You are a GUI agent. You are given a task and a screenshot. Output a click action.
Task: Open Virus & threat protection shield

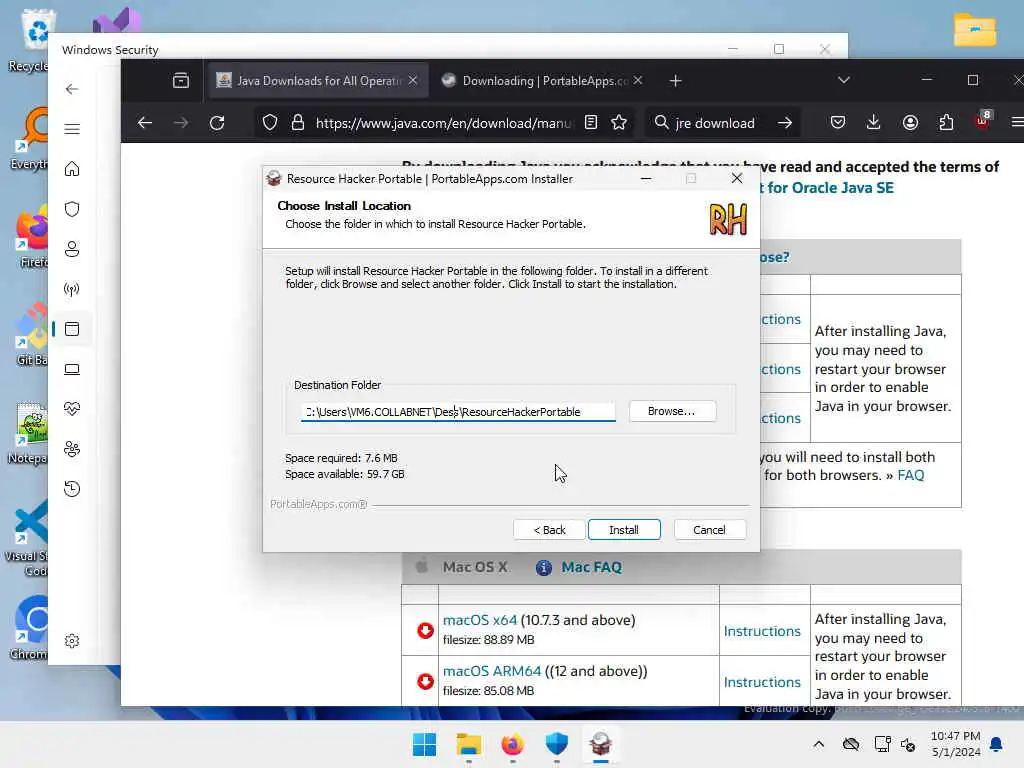72,209
